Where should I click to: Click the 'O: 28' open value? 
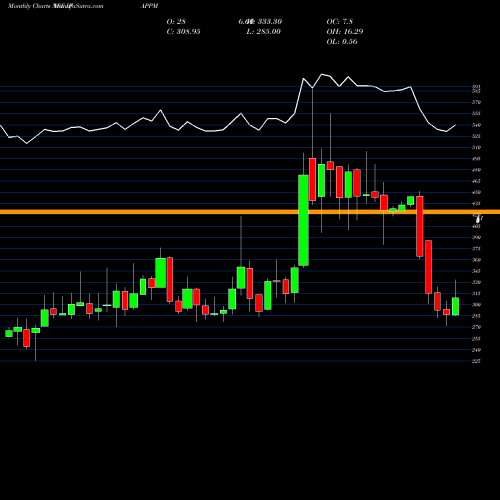[x=176, y=22]
